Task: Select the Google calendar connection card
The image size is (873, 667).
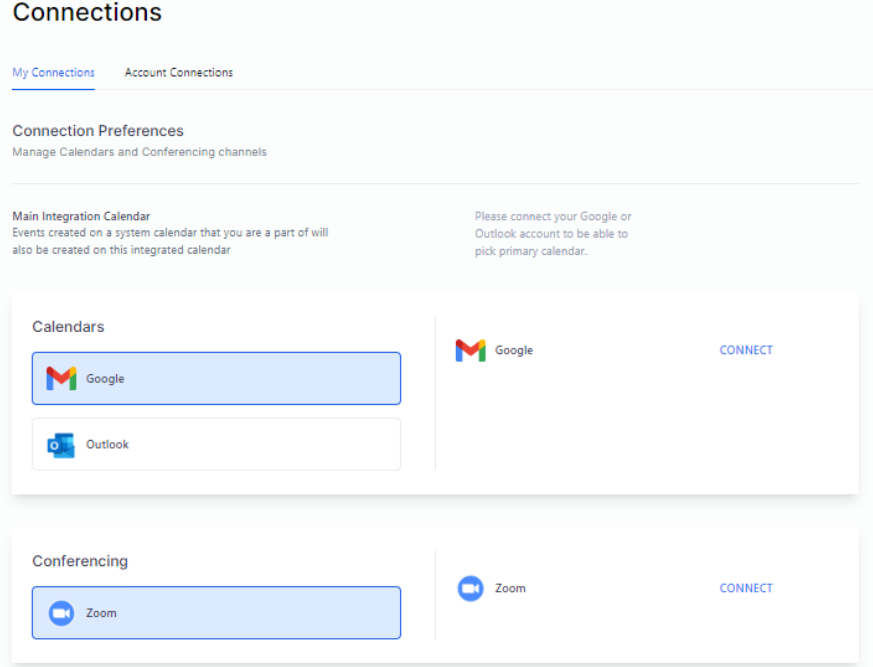Action: (216, 378)
